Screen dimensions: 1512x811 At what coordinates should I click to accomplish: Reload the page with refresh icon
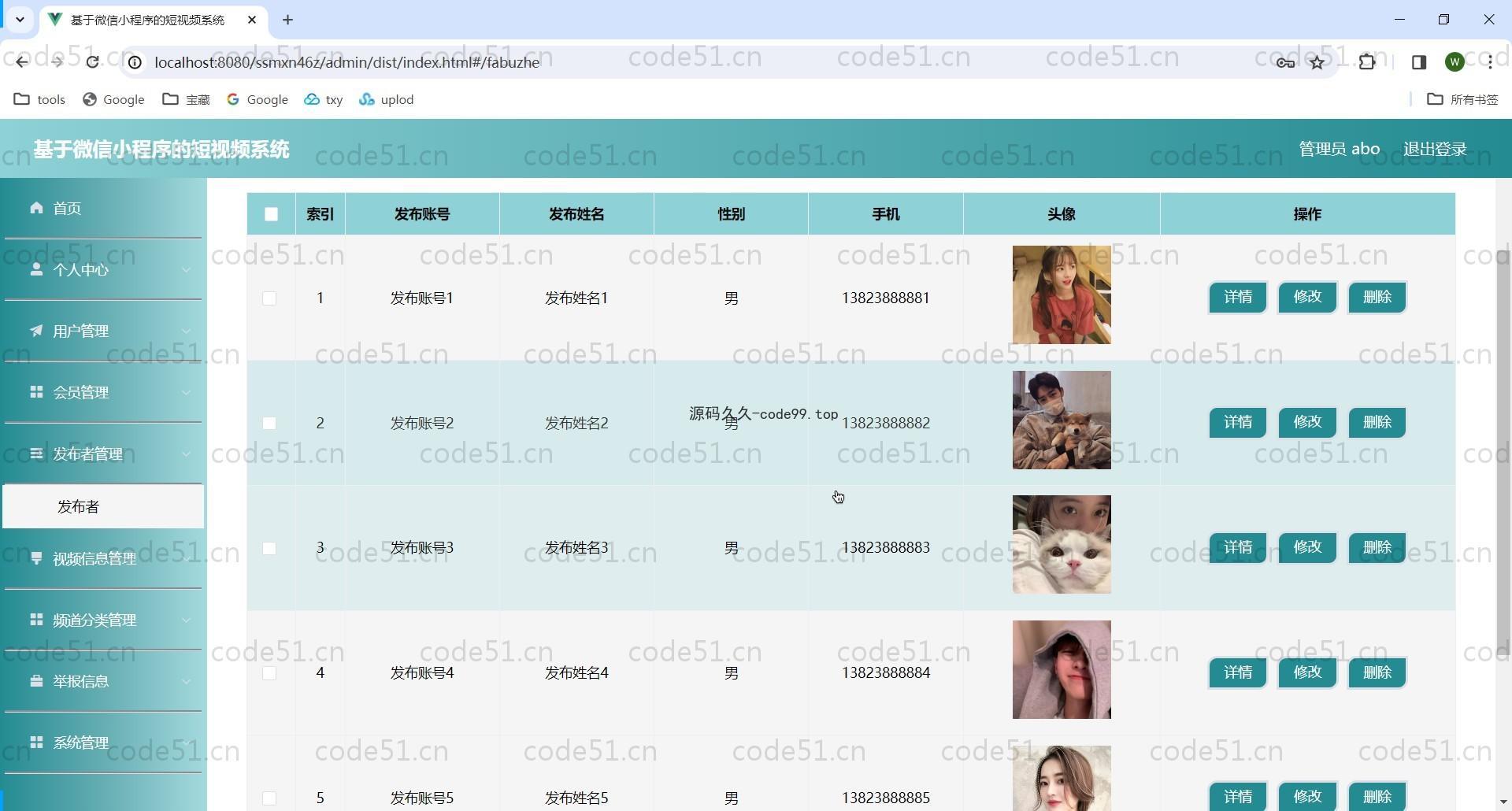pos(92,62)
